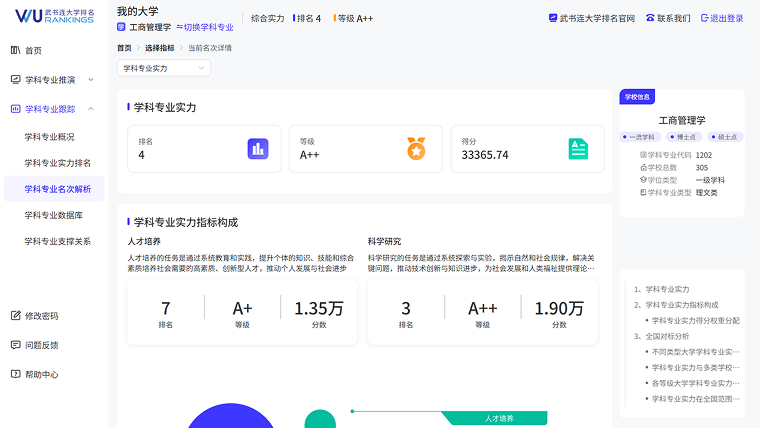Click the 帮助中心 question icon

pyautogui.click(x=16, y=374)
